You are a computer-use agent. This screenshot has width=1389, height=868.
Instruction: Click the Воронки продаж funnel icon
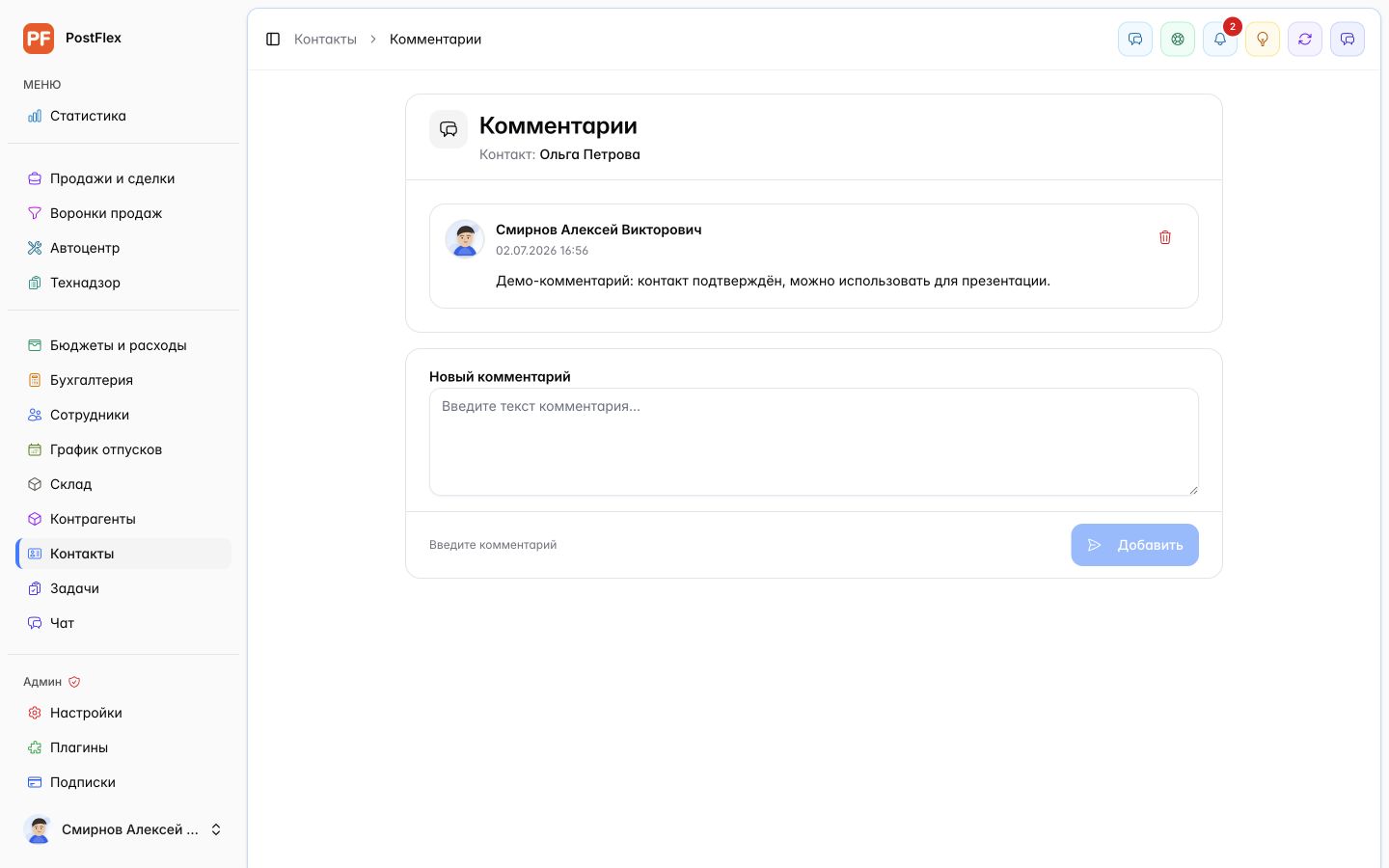click(x=35, y=213)
